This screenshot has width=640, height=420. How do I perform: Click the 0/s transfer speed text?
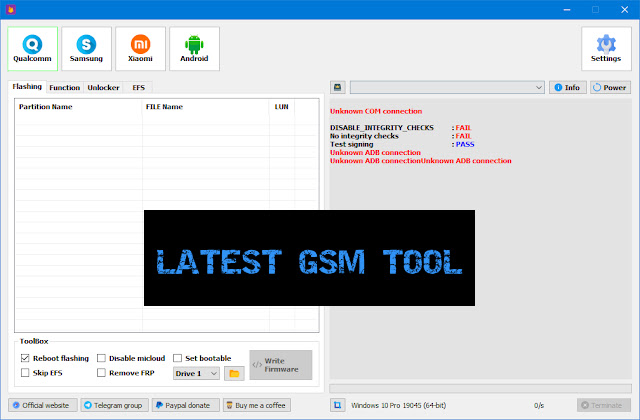539,405
